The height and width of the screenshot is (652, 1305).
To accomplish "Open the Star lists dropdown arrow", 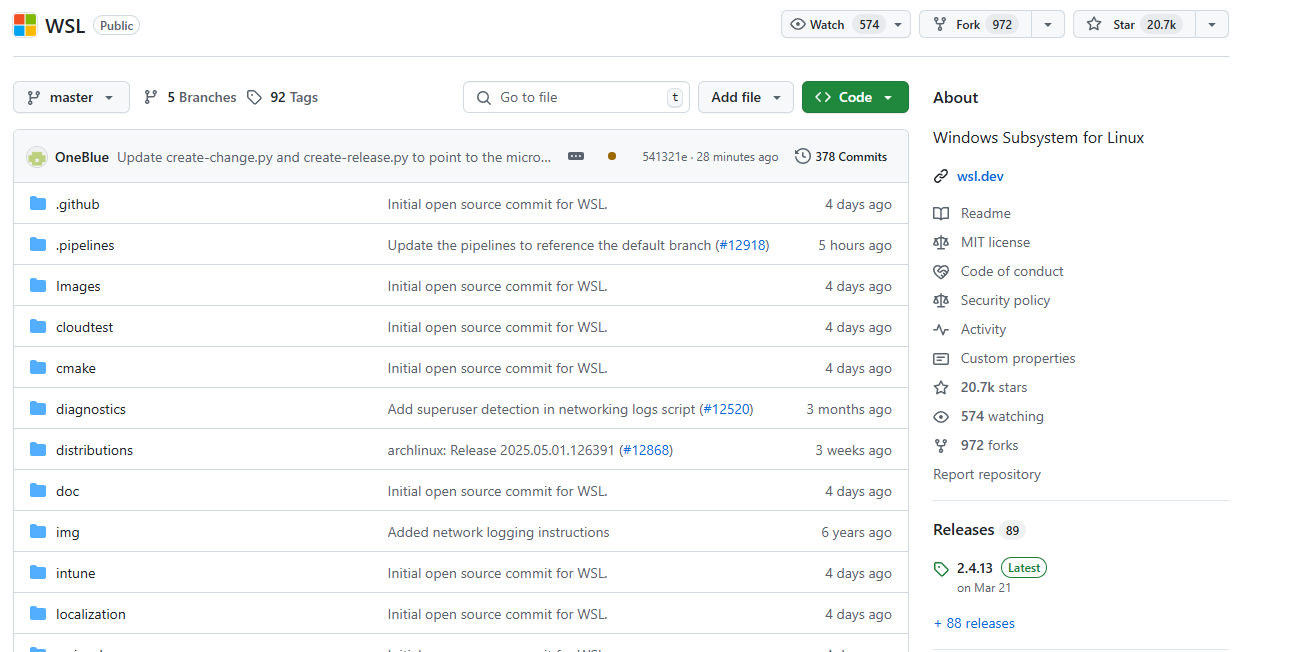I will click(x=1212, y=24).
